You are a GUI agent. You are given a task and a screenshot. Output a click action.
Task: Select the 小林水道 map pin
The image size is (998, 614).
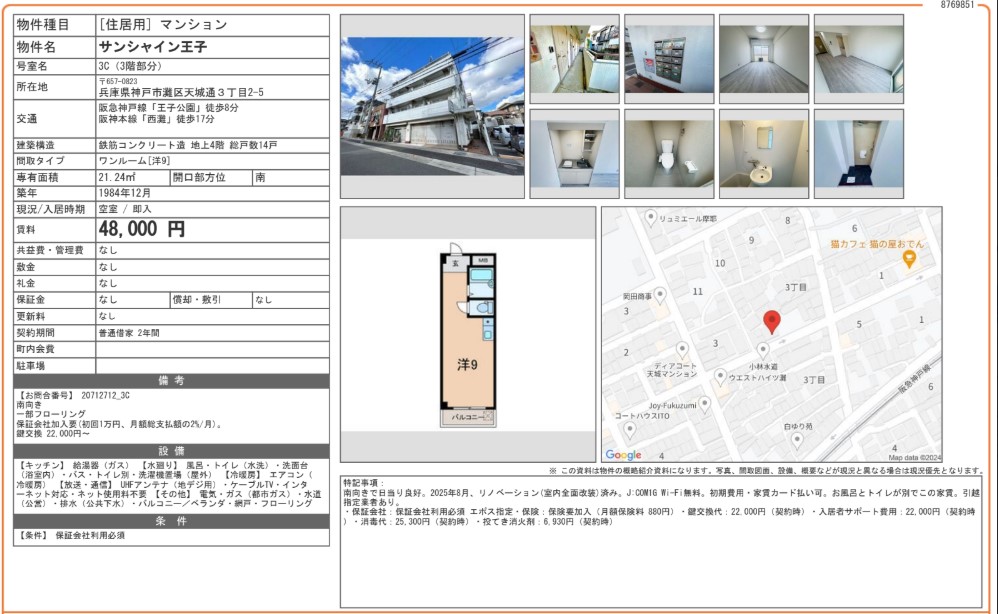763,350
